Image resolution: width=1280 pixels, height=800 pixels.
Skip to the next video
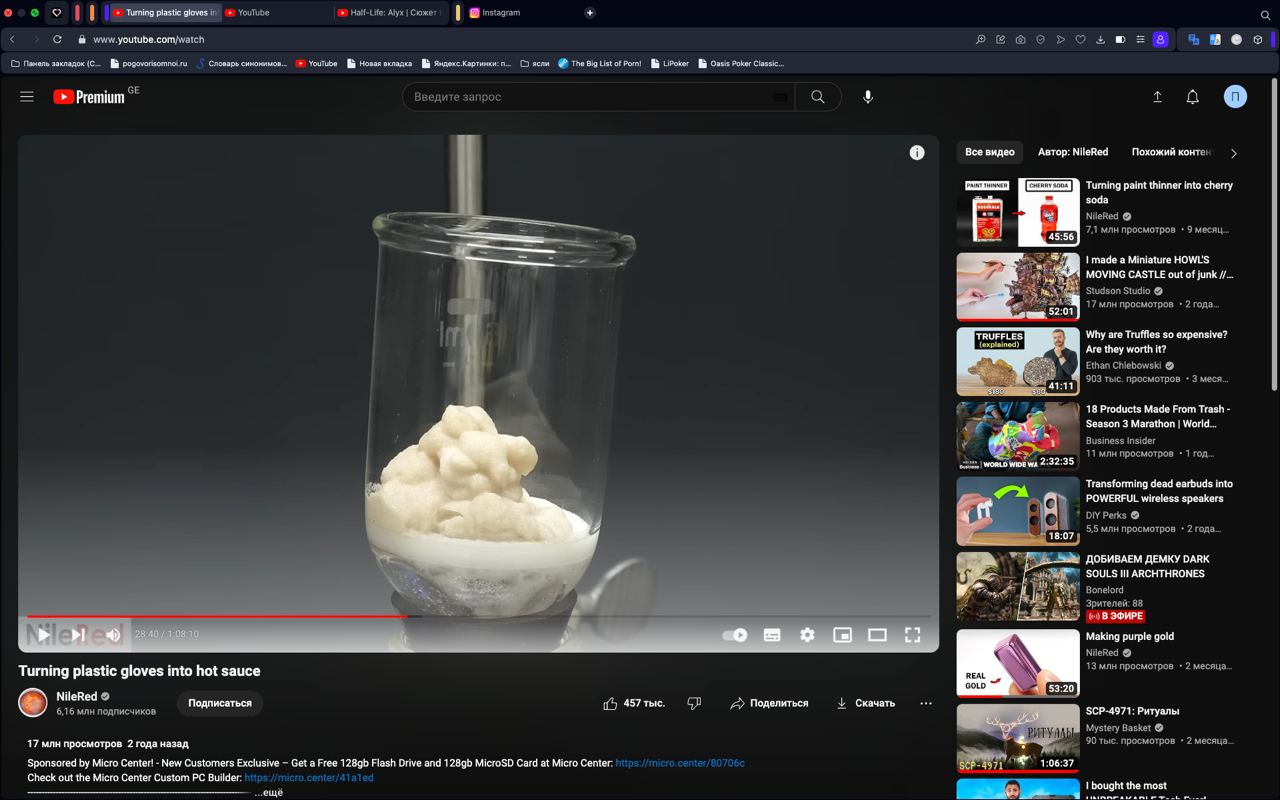78,635
